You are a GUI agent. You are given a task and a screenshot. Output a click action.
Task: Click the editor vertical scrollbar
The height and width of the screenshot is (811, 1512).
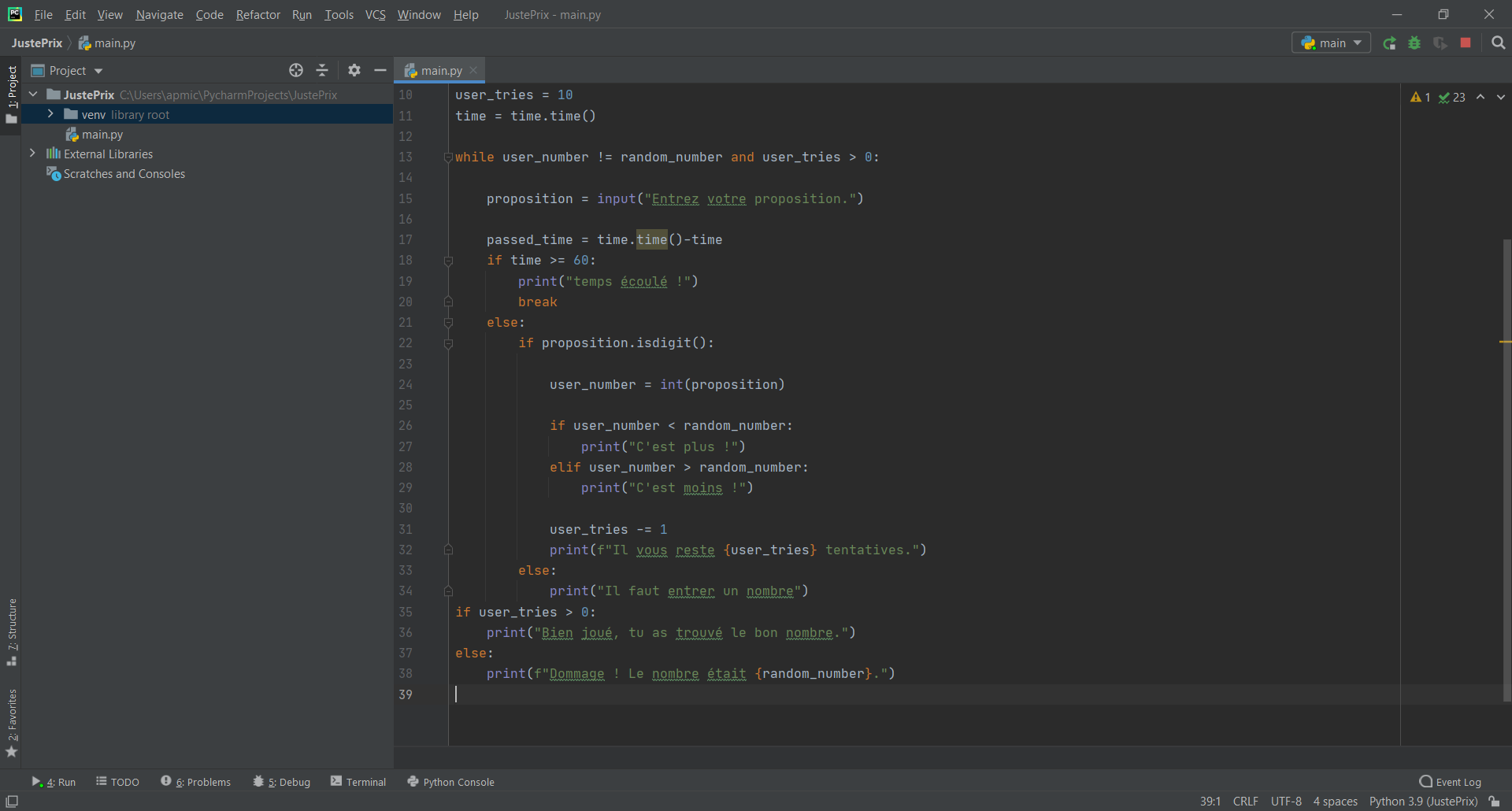(x=1506, y=470)
